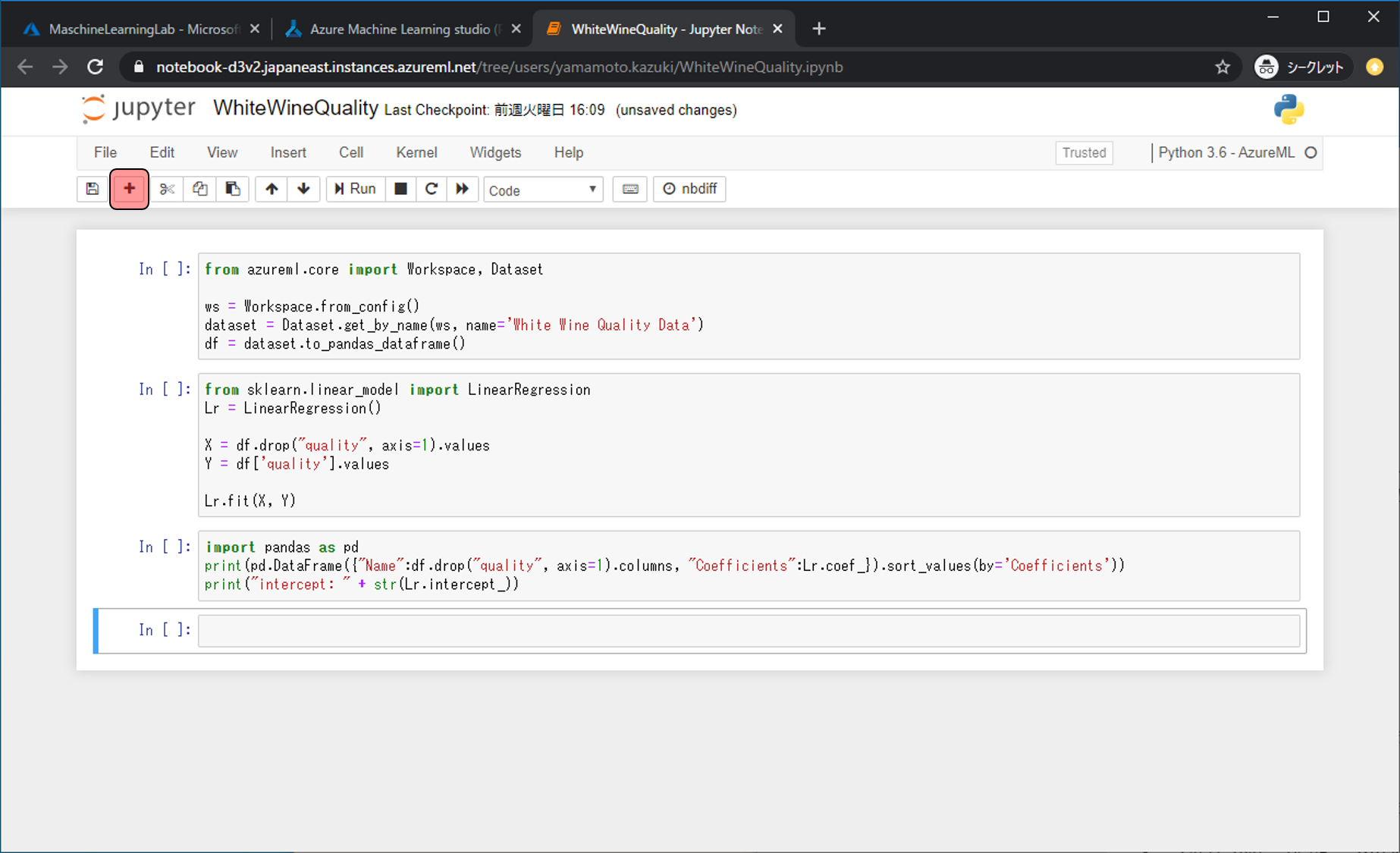Open the Kernel menu
This screenshot has width=1400, height=853.
click(416, 152)
